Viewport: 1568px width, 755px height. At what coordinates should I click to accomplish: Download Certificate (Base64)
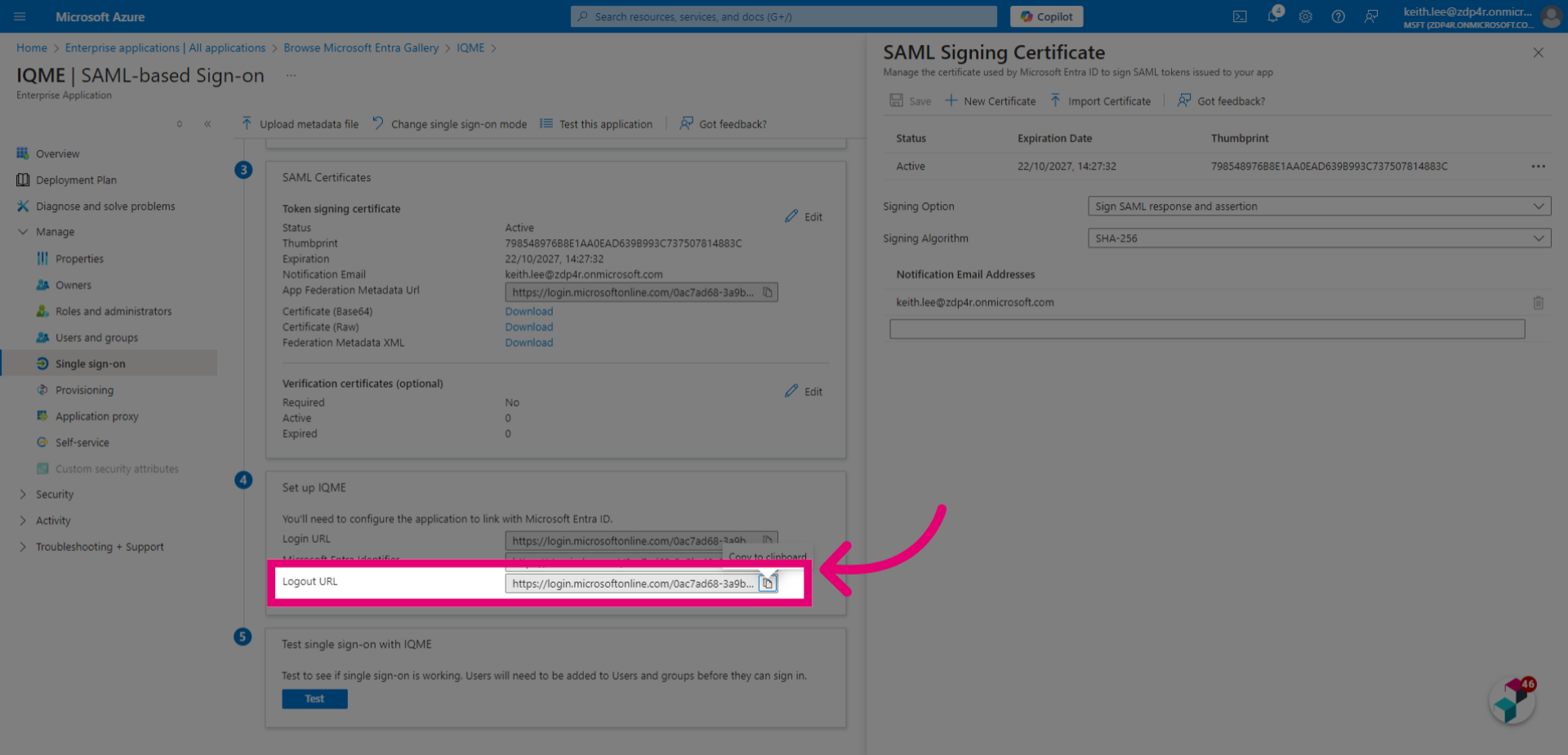click(528, 311)
